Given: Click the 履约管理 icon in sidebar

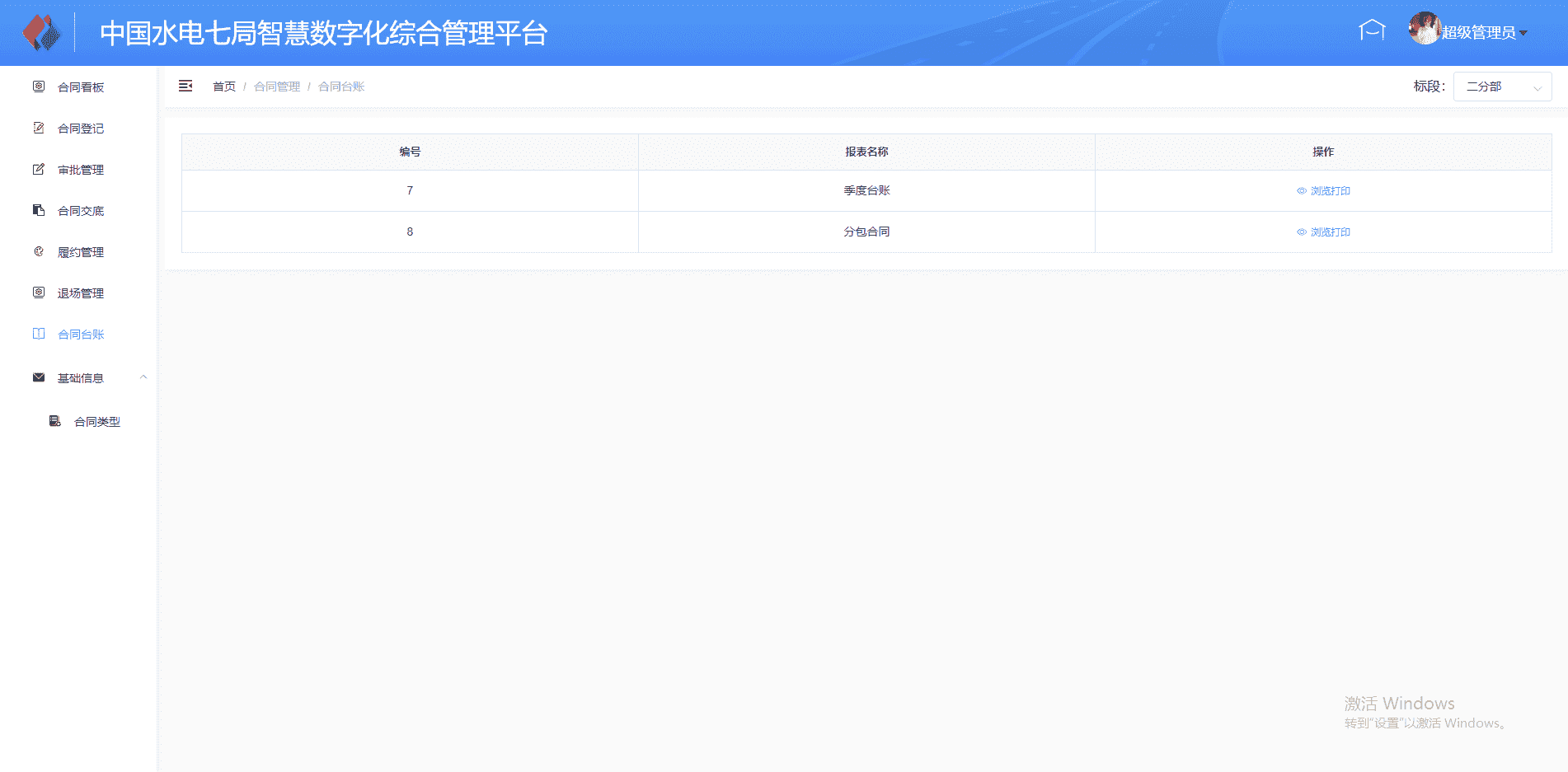Looking at the screenshot, I should [39, 251].
